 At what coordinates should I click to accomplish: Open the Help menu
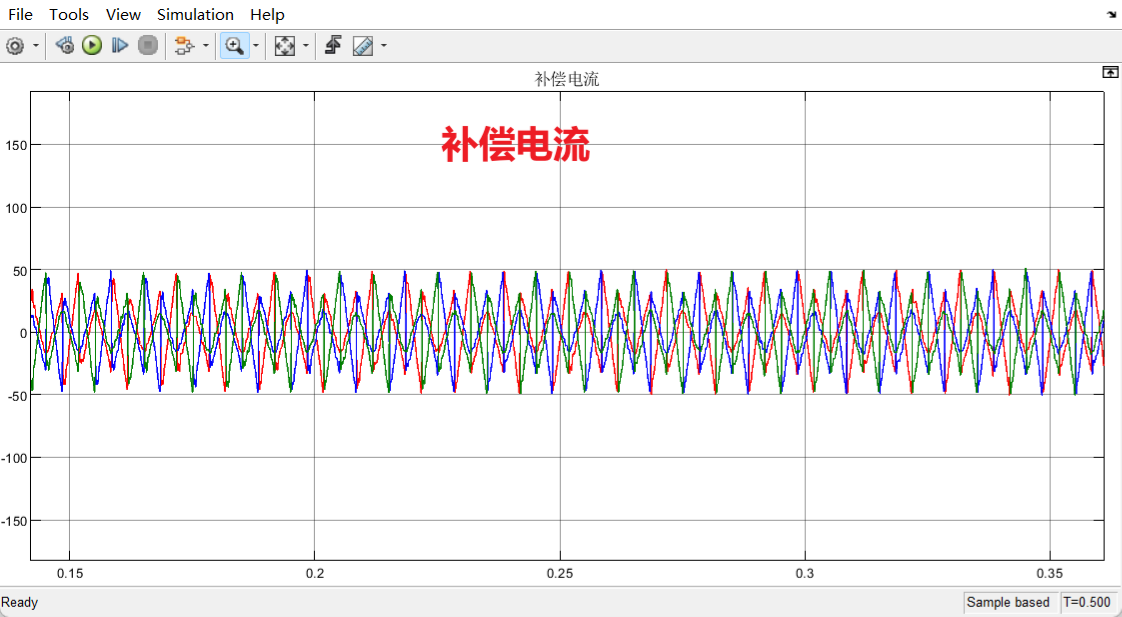click(x=267, y=14)
